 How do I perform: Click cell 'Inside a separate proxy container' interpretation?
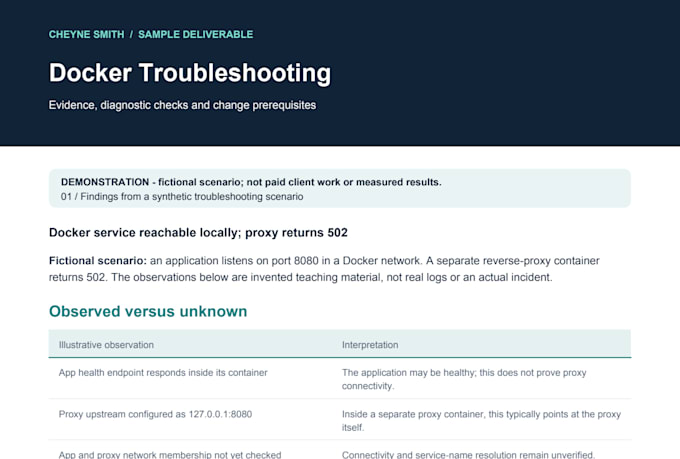[481, 421]
